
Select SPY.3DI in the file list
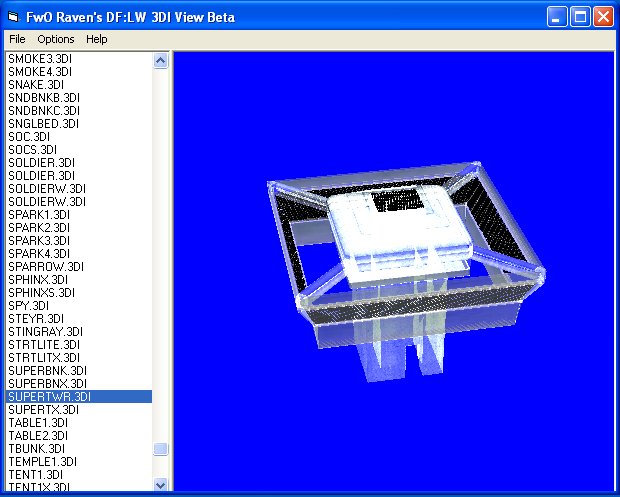pos(30,306)
